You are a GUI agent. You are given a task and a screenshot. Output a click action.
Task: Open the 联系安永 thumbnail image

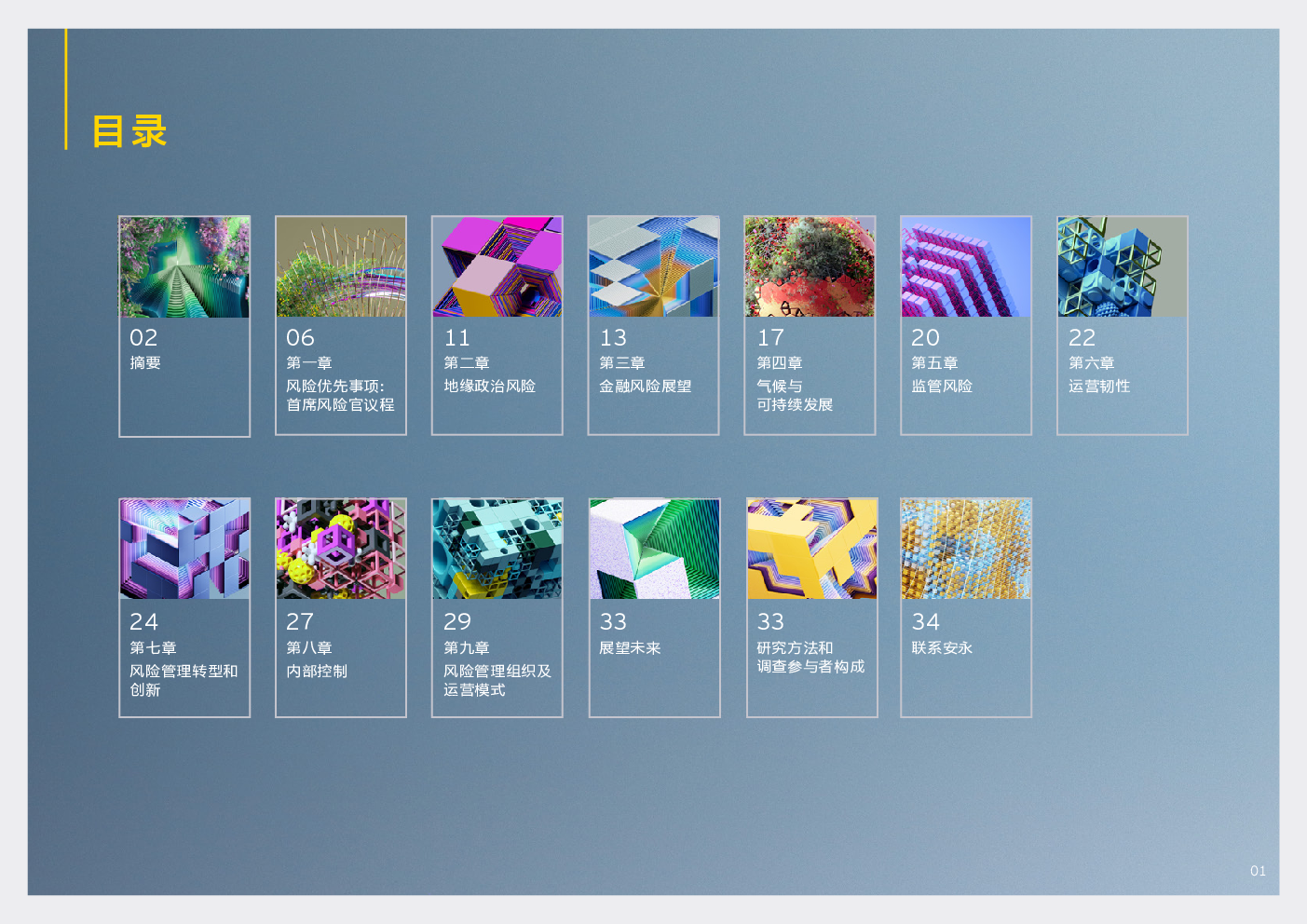(966, 549)
